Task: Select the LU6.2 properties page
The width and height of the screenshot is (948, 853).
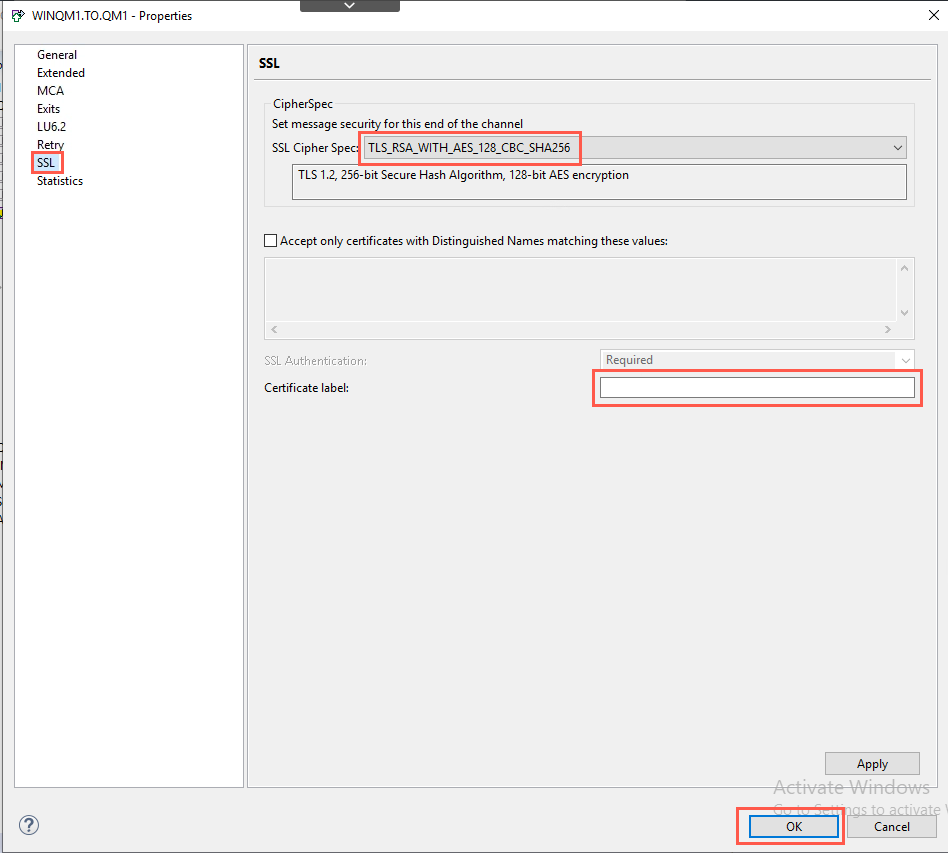Action: point(51,127)
